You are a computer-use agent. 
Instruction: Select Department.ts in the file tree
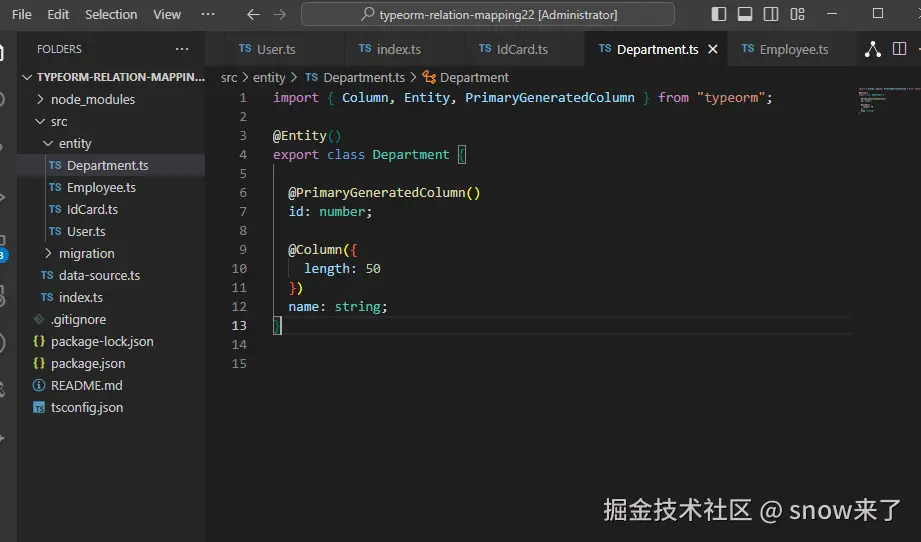[111, 166]
